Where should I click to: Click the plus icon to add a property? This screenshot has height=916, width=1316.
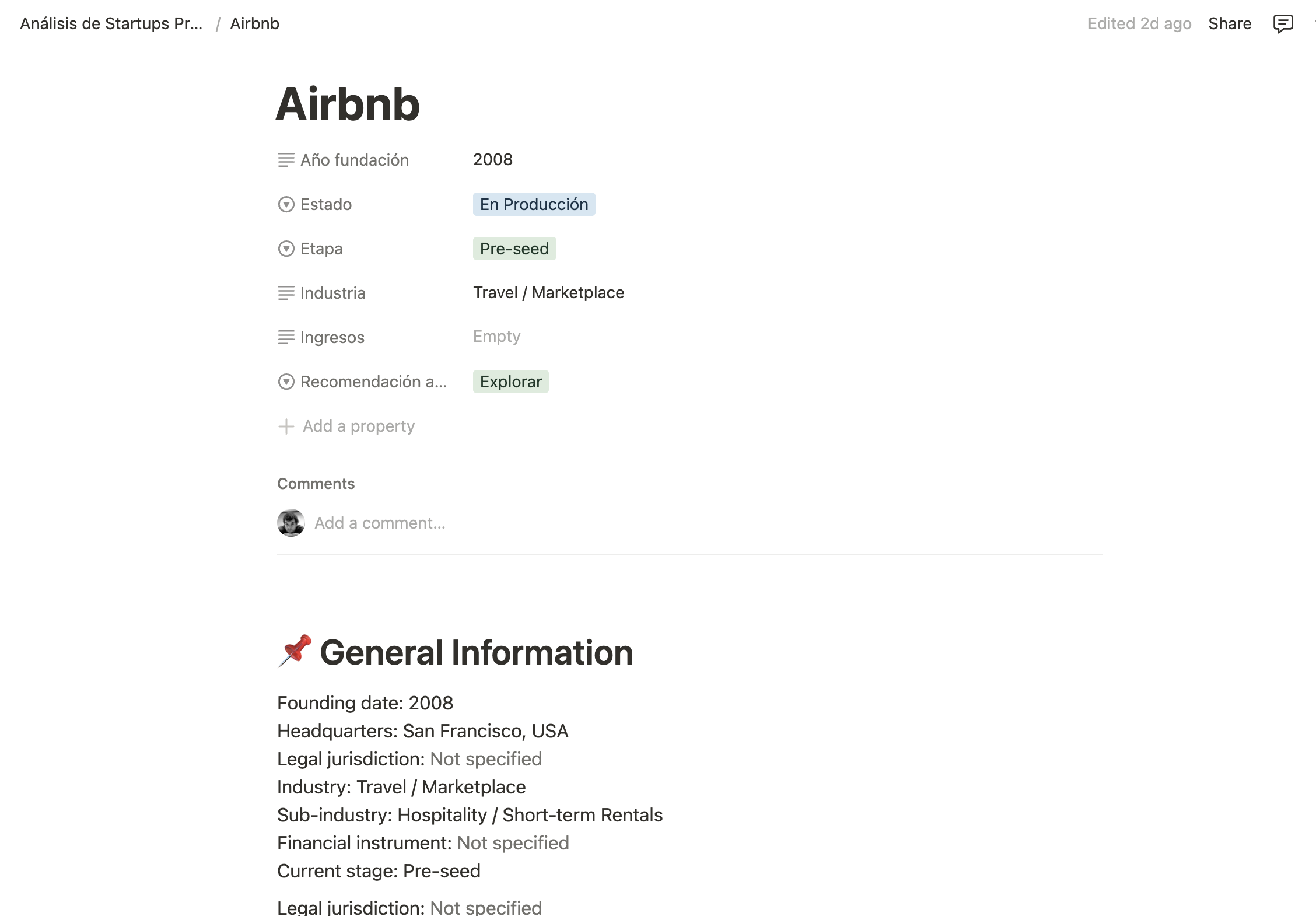[x=286, y=426]
